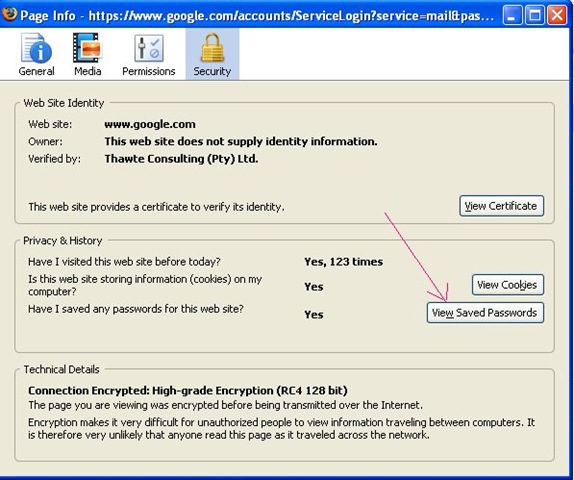Open the Permissions tab
The width and height of the screenshot is (574, 480).
click(148, 54)
